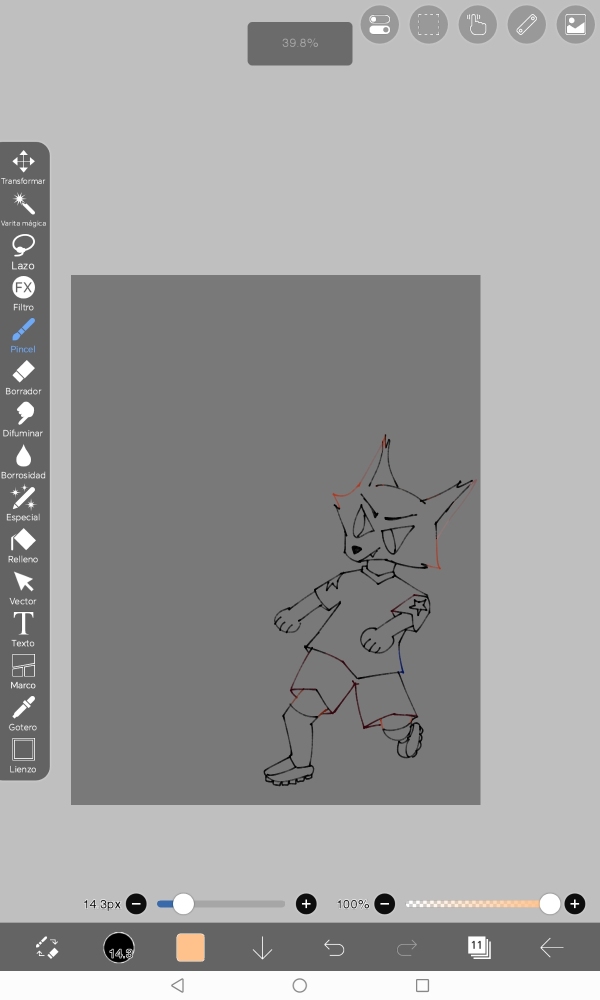Viewport: 600px width, 1000px height.
Task: Tap the down arrow hide toolbar icon
Action: 262,948
